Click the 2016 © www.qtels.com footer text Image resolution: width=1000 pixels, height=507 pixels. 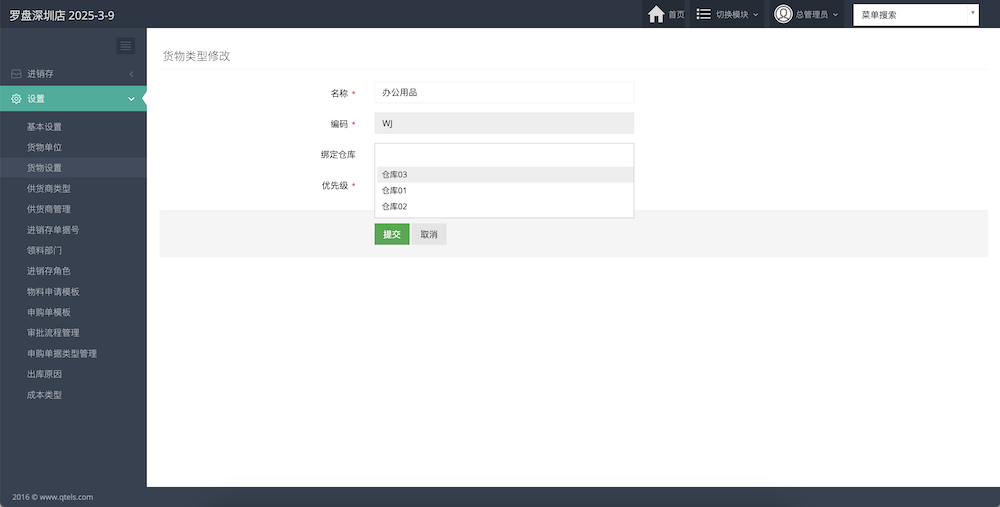coord(53,497)
